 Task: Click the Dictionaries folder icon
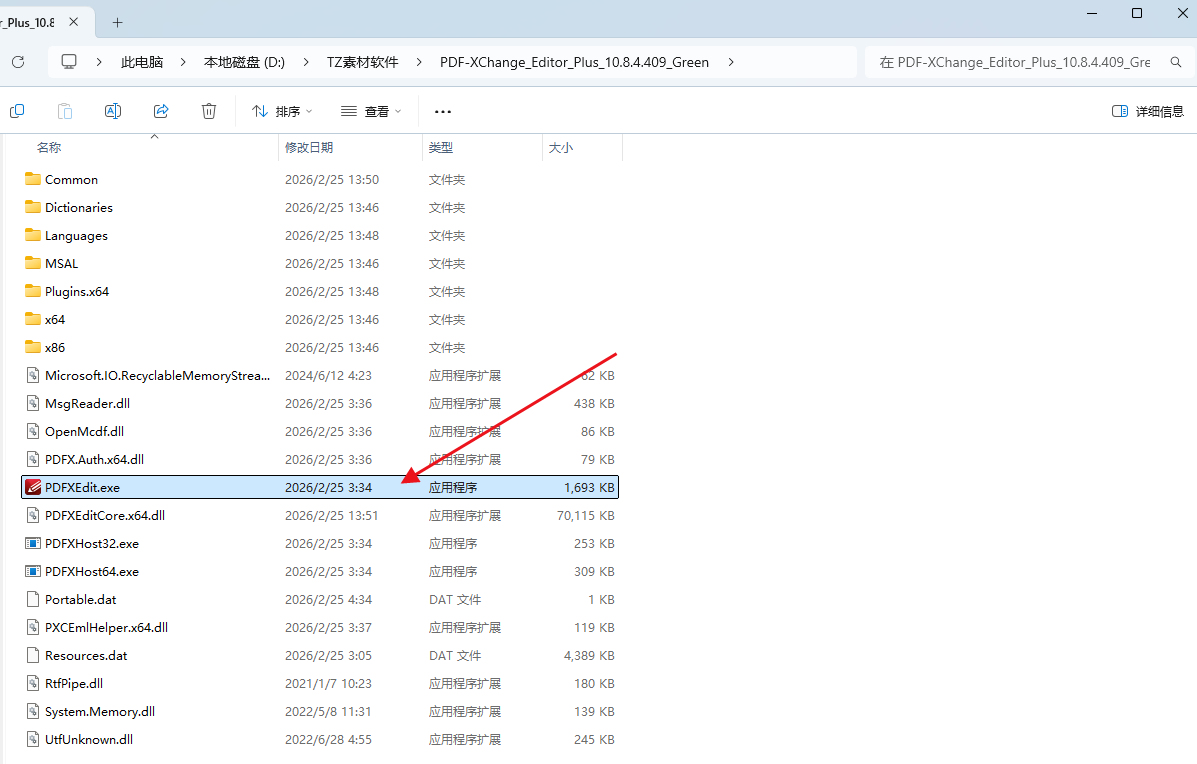pyautogui.click(x=33, y=208)
